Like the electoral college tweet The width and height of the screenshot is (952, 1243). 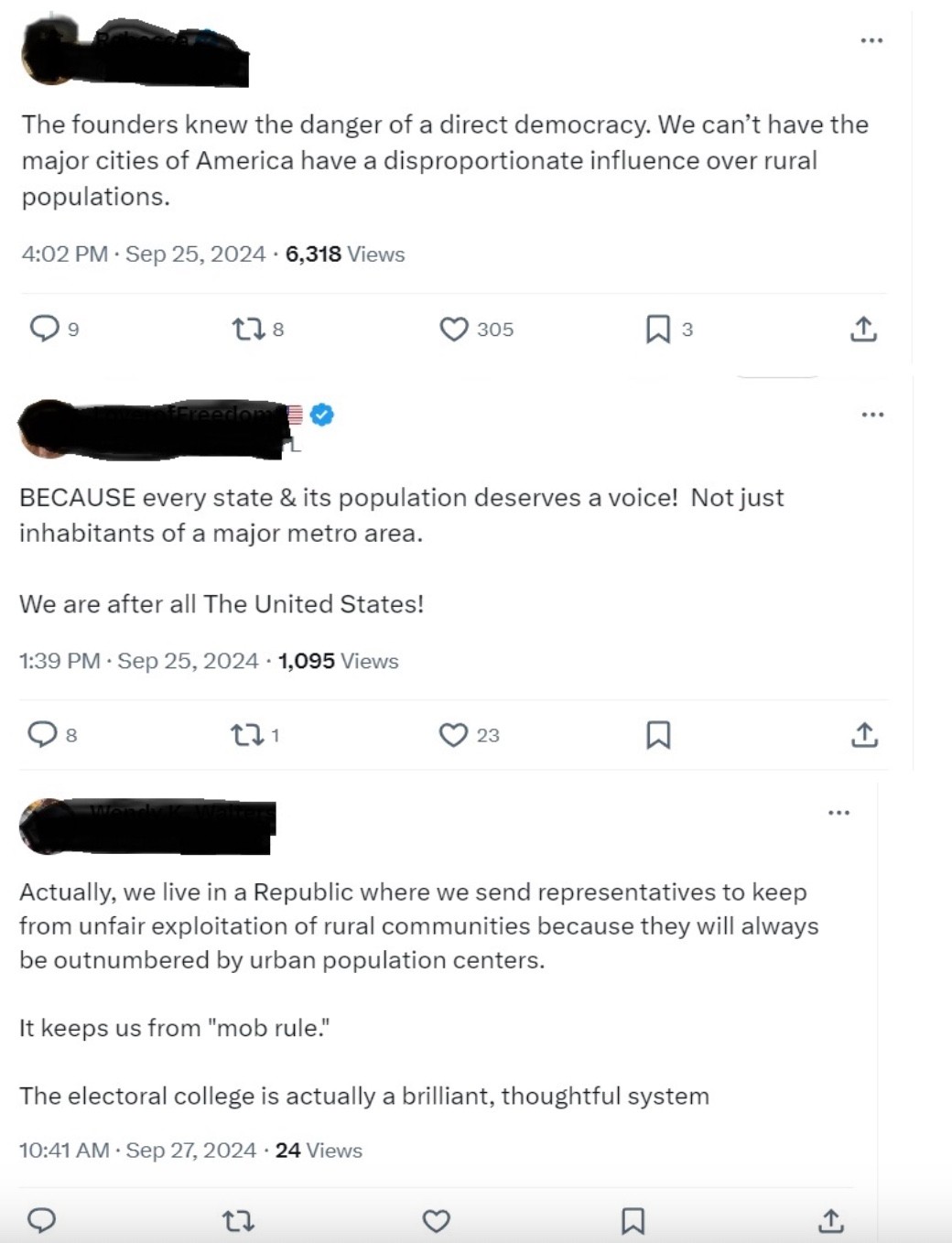(436, 1220)
